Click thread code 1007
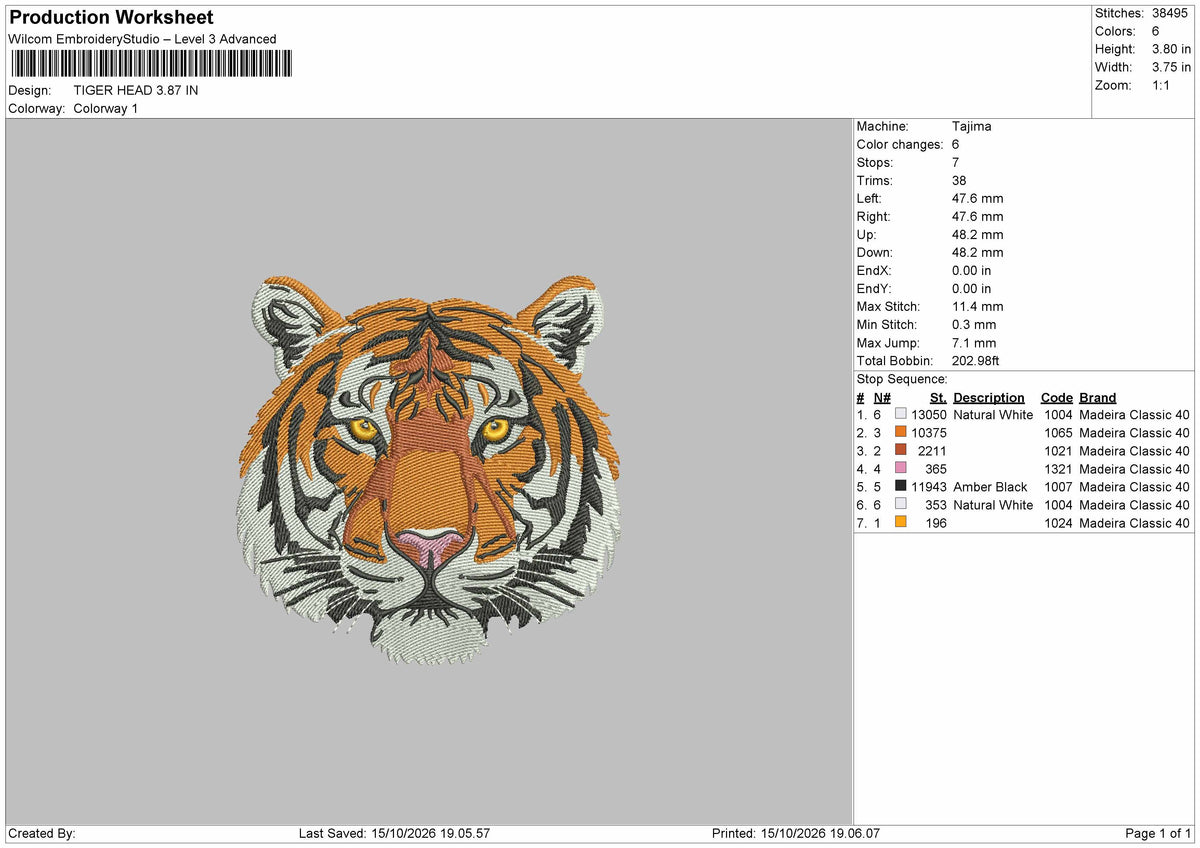 tap(1058, 486)
